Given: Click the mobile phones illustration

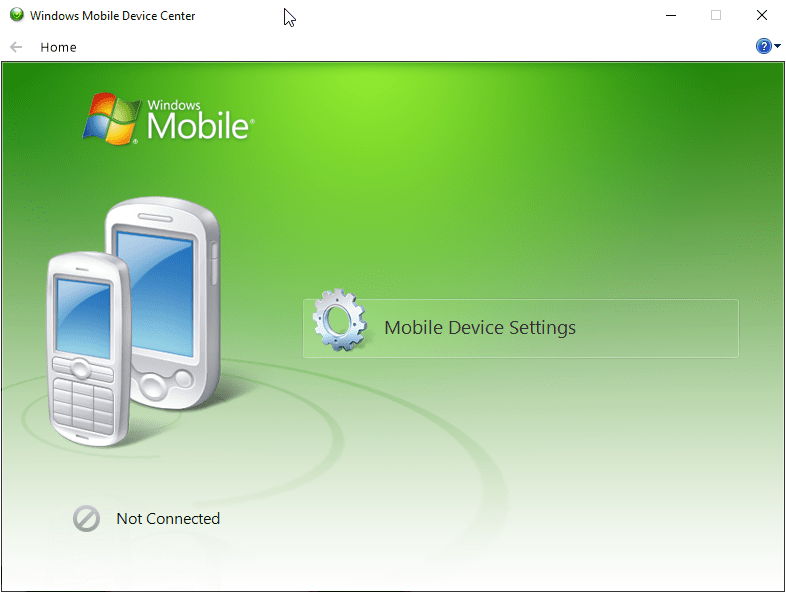Looking at the screenshot, I should pyautogui.click(x=133, y=321).
